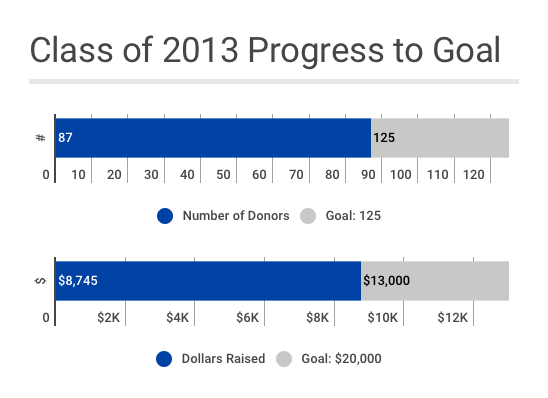Click the $10K tick label on dollars axis

[382, 318]
